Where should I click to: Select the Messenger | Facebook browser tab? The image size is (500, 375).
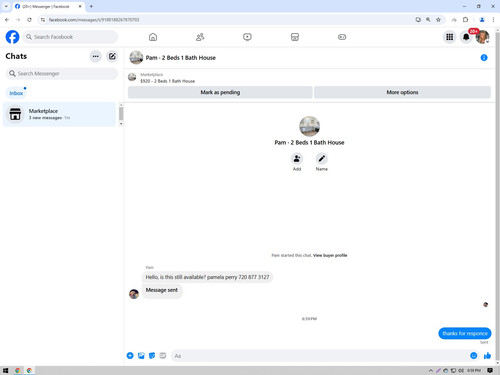click(x=48, y=6)
